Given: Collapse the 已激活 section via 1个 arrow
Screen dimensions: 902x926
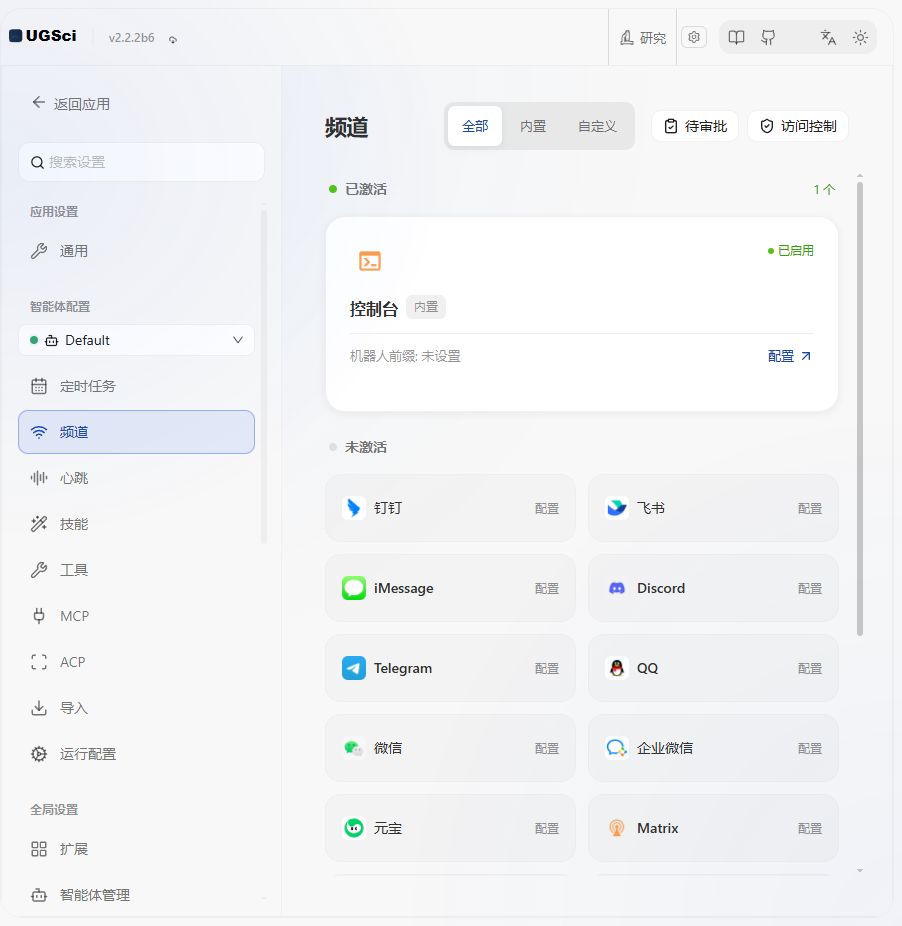Looking at the screenshot, I should click(824, 190).
